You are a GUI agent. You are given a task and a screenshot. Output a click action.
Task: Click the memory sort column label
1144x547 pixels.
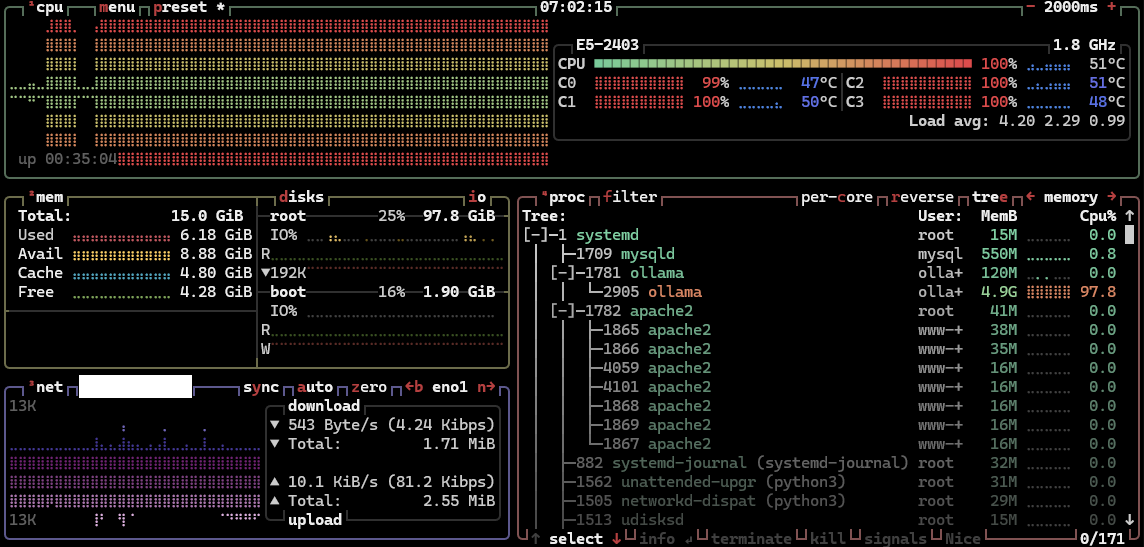(1071, 197)
